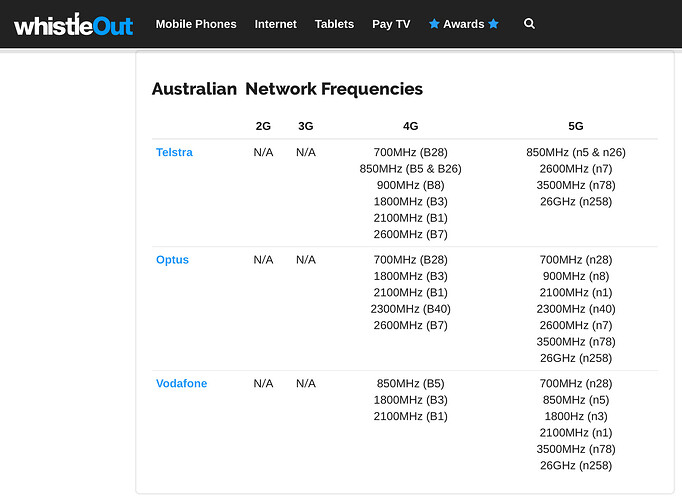682x500 pixels.
Task: Click the WhistleOut logo
Action: click(74, 25)
